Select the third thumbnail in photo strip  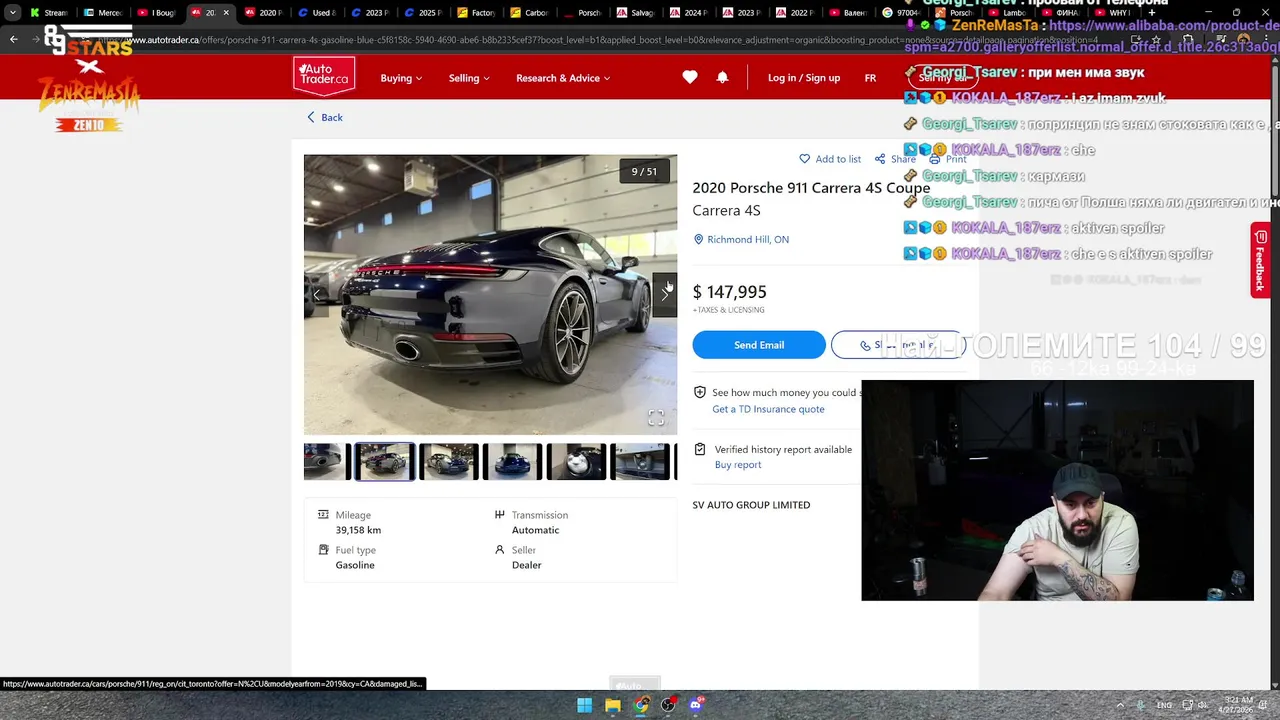(449, 462)
